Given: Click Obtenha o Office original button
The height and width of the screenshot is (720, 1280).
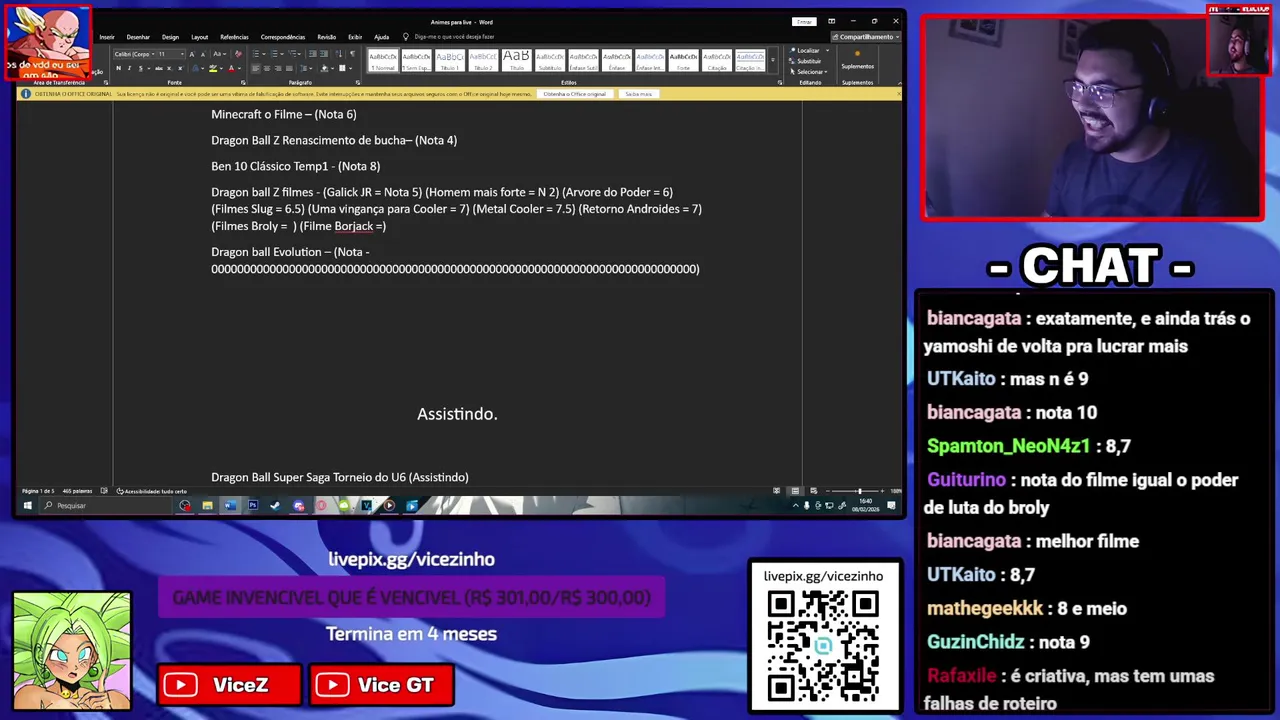Looking at the screenshot, I should click(574, 94).
